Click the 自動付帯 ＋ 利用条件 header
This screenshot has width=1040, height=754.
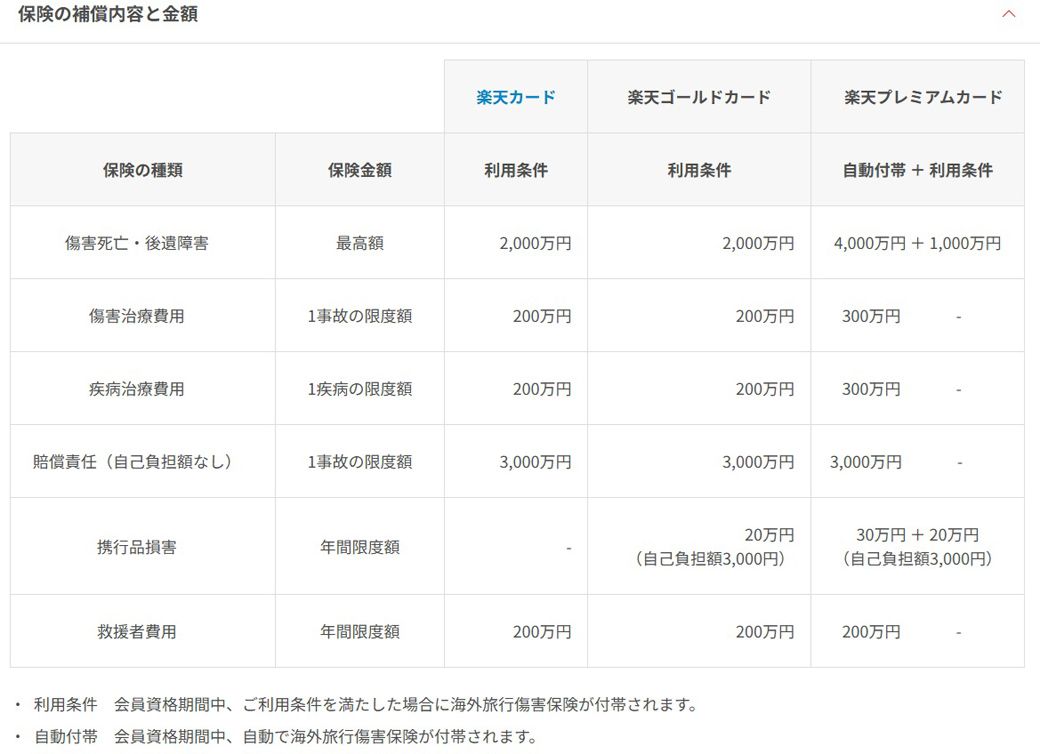[915, 169]
